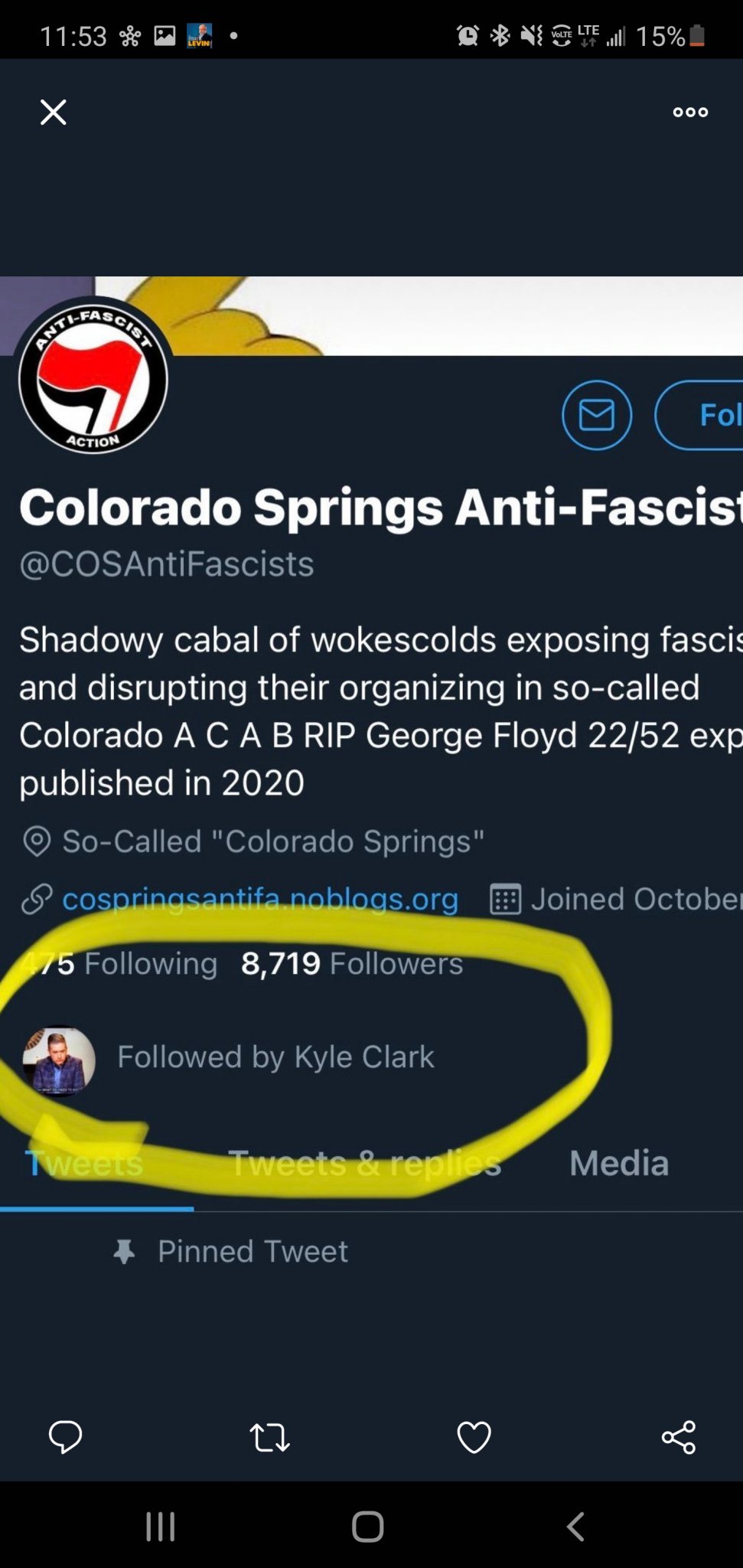Switch to the Media tab

(618, 1164)
